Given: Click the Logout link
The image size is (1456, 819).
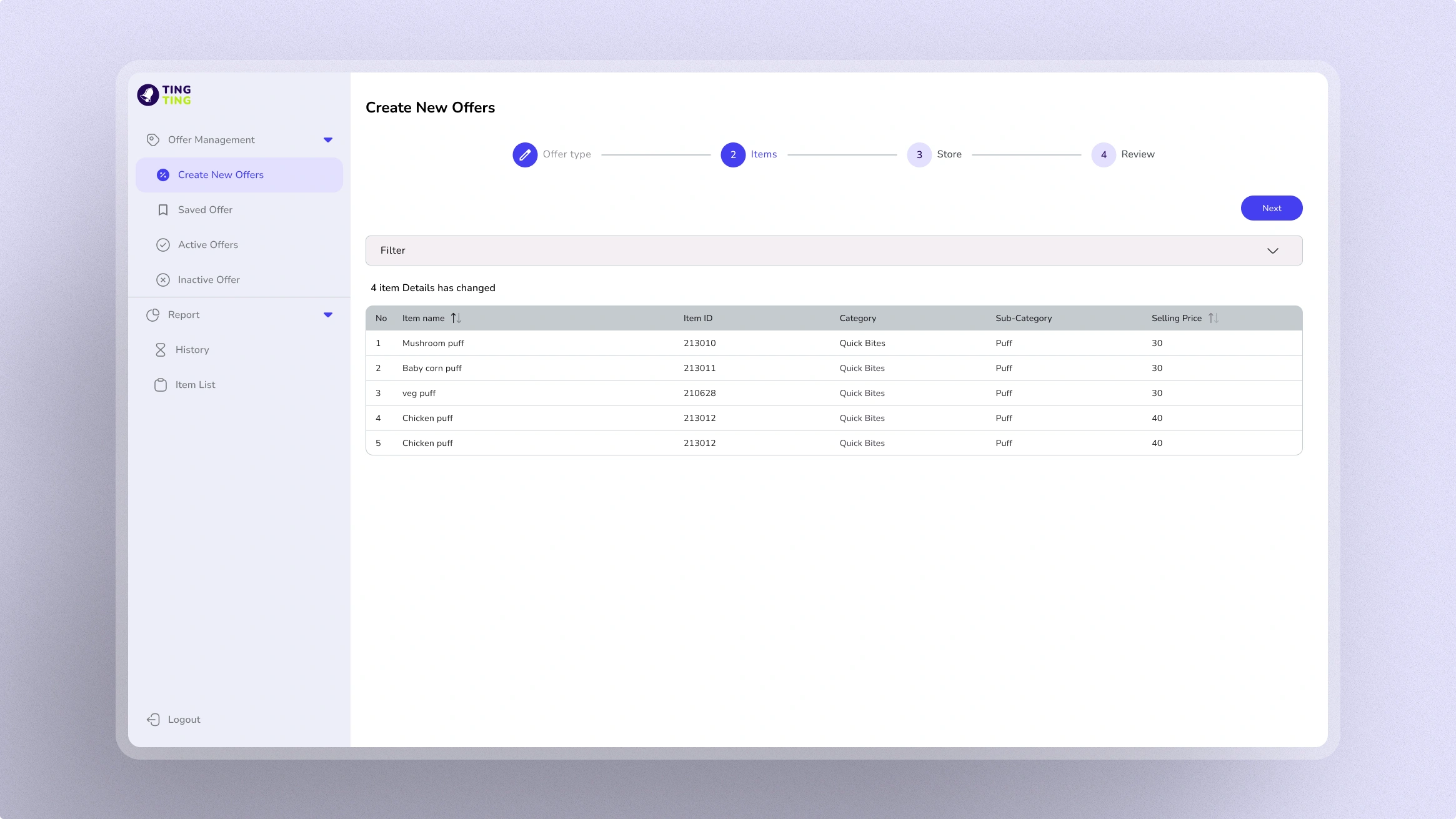Looking at the screenshot, I should 184,720.
